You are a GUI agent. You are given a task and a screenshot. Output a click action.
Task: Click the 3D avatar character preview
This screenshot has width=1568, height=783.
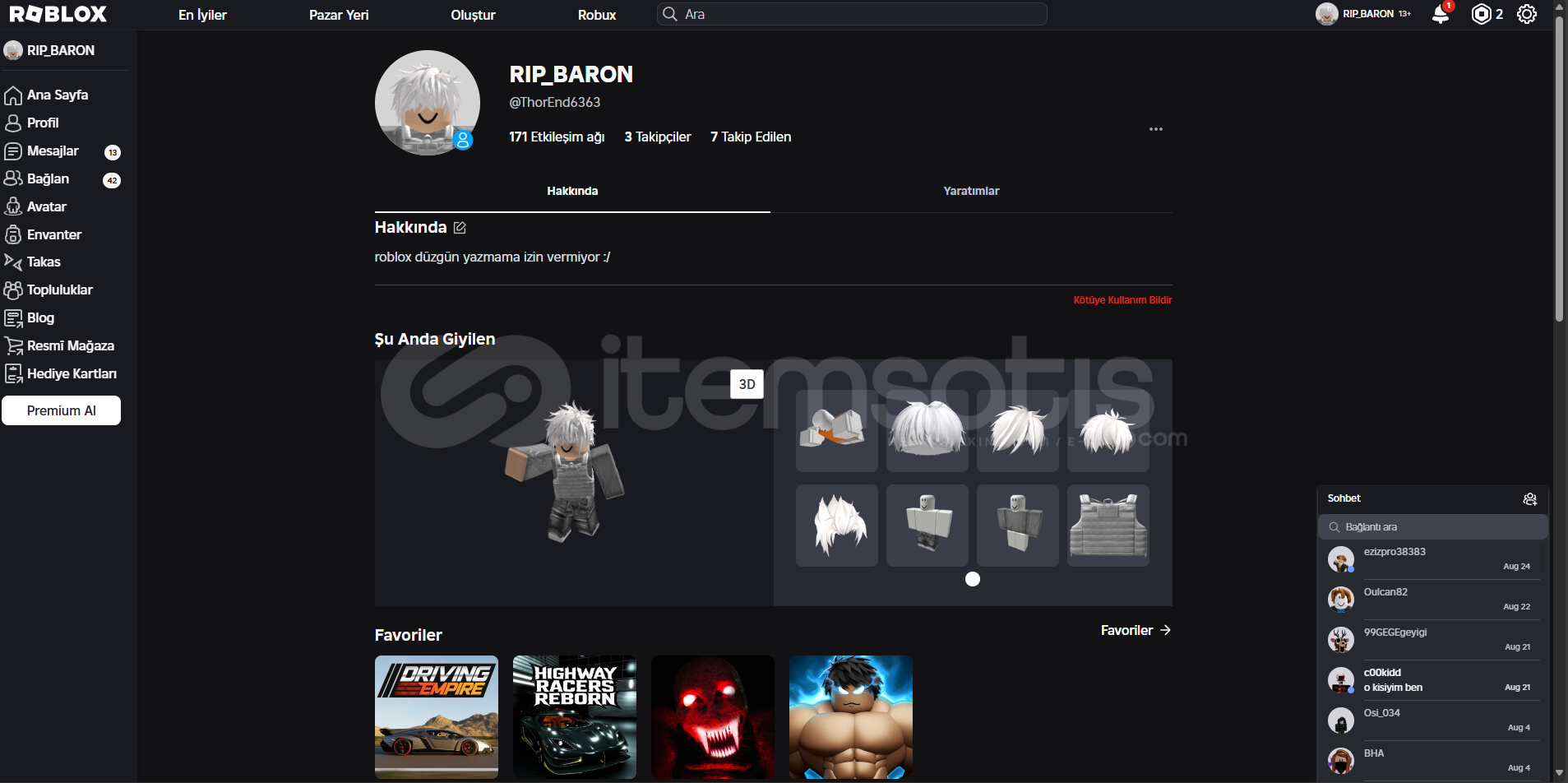pyautogui.click(x=565, y=472)
